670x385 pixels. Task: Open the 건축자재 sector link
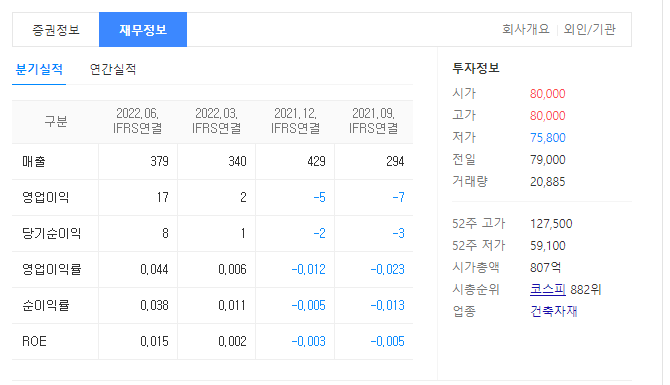coord(554,311)
